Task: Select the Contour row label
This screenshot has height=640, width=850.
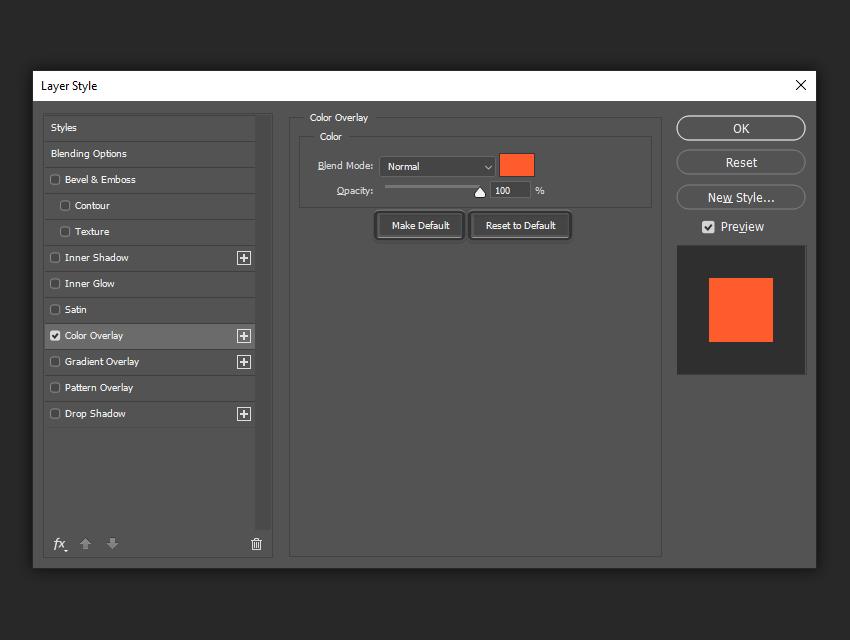Action: coord(92,205)
